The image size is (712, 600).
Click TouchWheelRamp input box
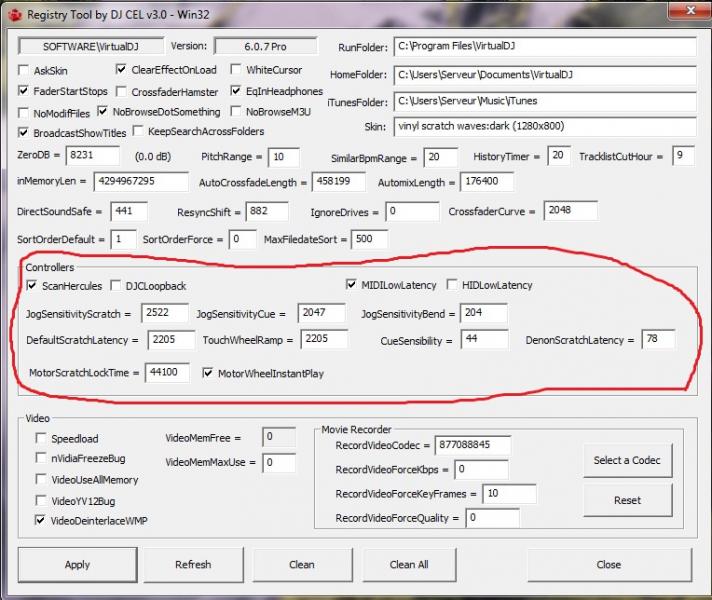324,339
